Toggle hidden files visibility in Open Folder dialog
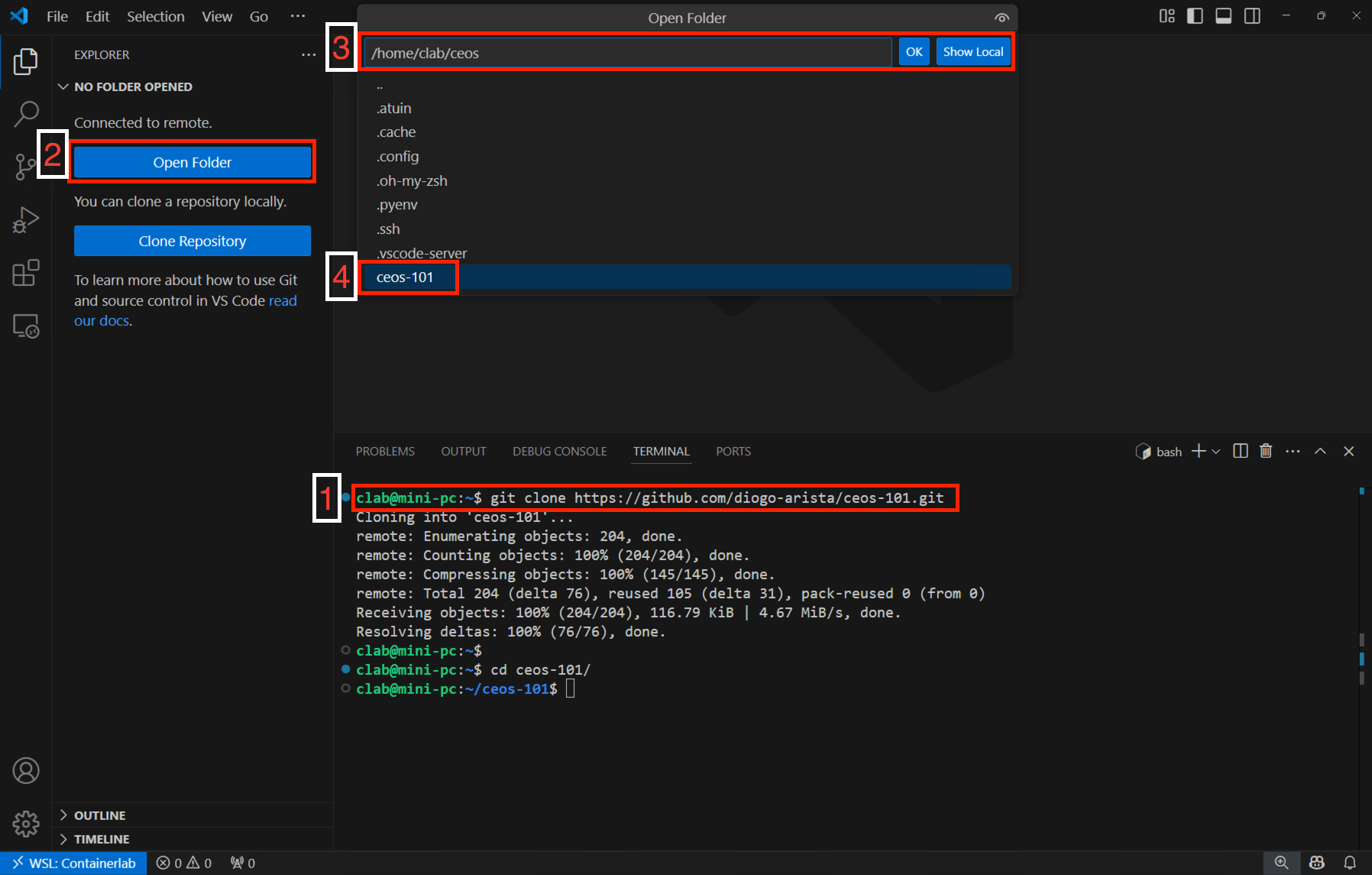Viewport: 1372px width, 875px height. pyautogui.click(x=1001, y=17)
